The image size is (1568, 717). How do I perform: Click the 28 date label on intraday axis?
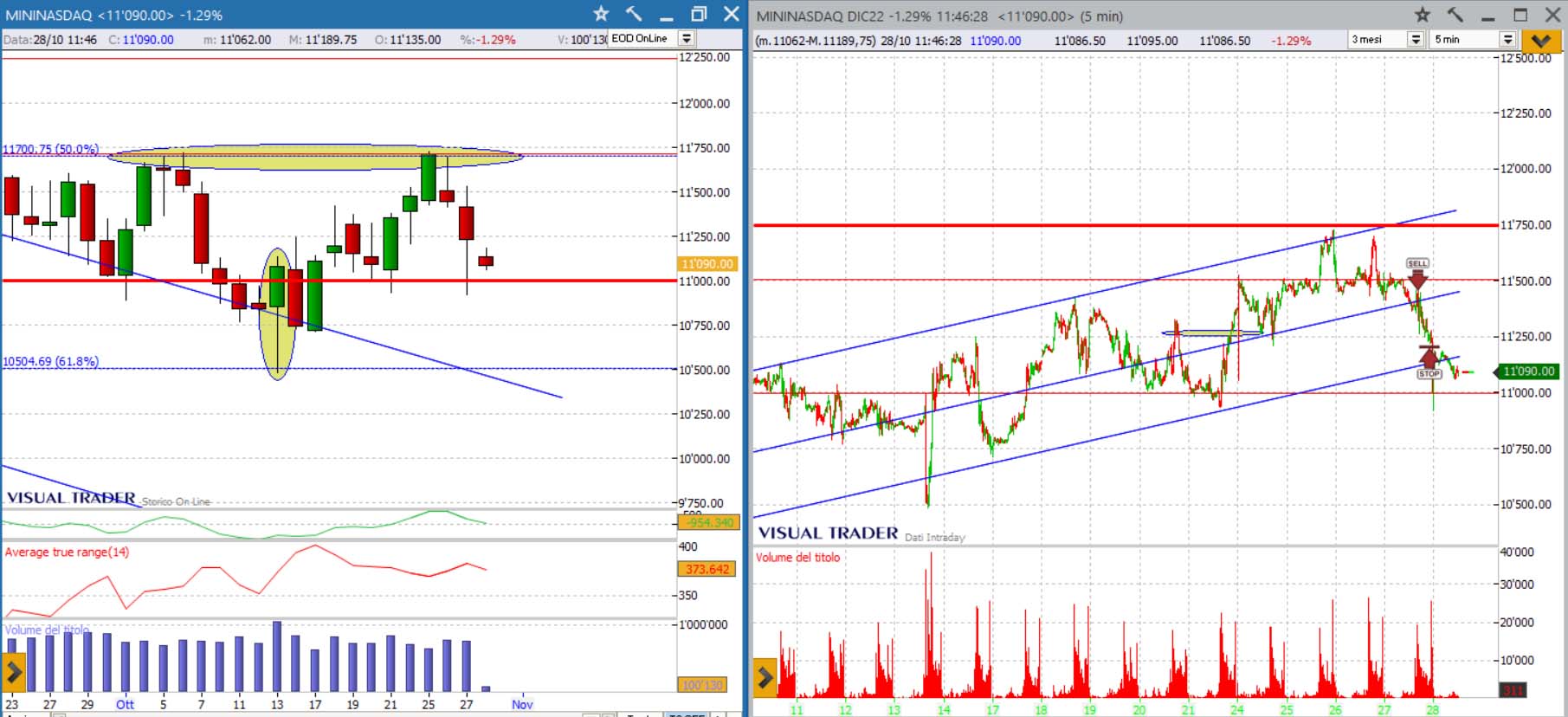pyautogui.click(x=1433, y=709)
